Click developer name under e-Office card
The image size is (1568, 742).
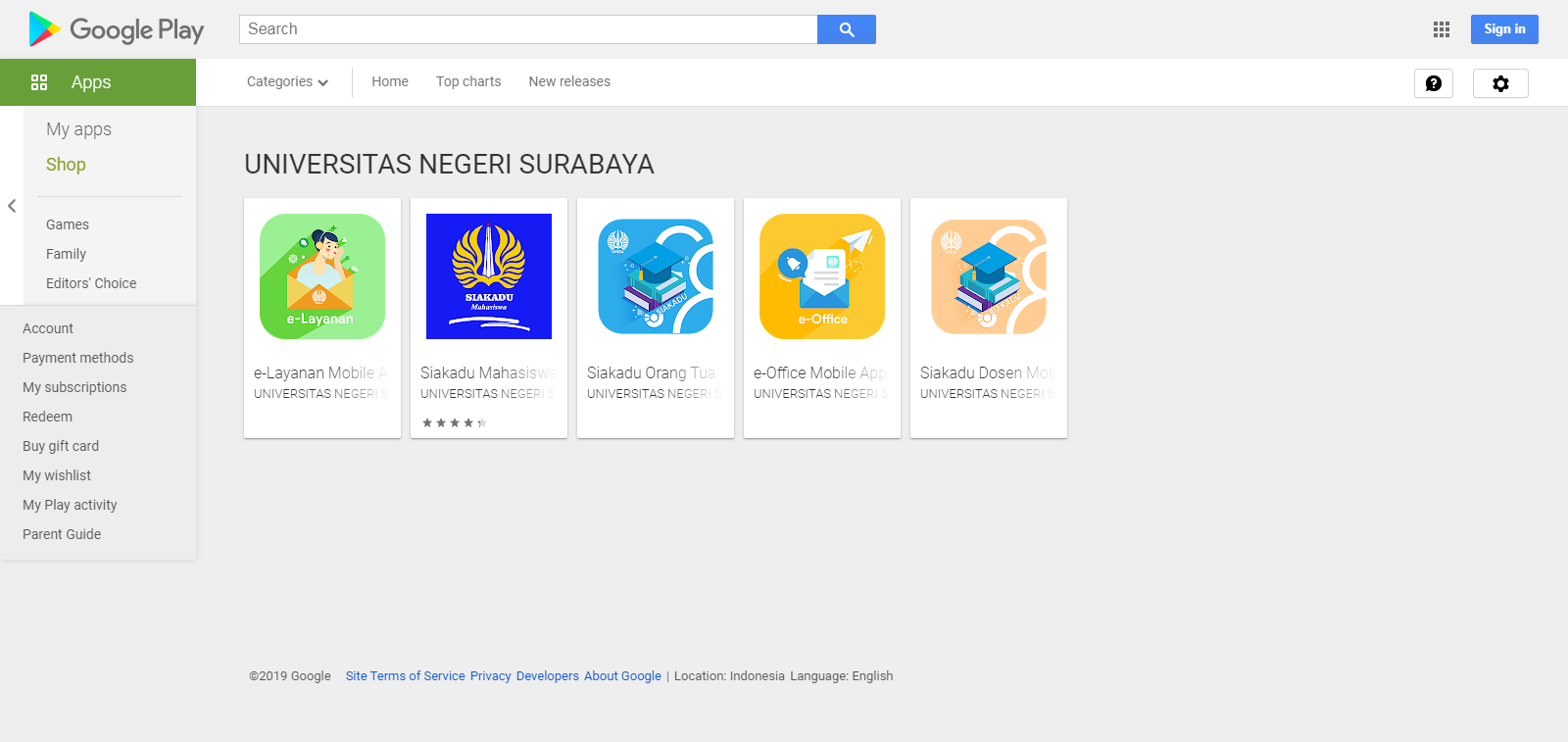click(820, 394)
